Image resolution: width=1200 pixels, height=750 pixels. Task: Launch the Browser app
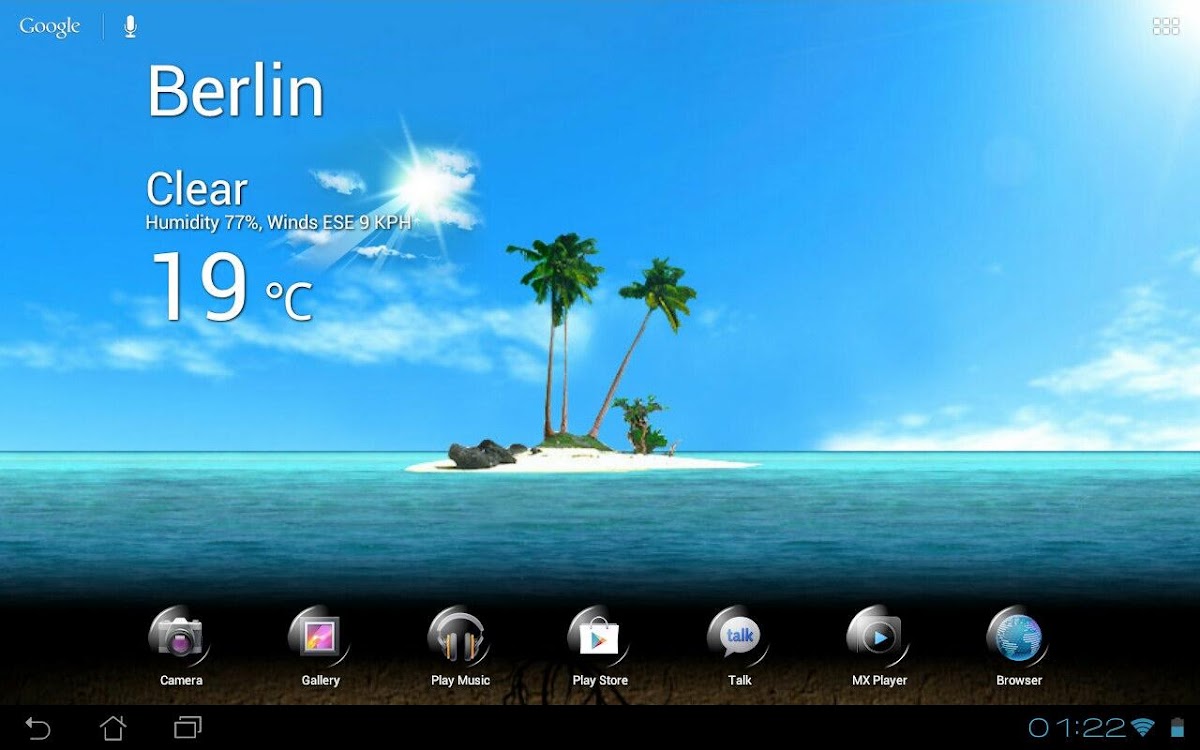1018,638
